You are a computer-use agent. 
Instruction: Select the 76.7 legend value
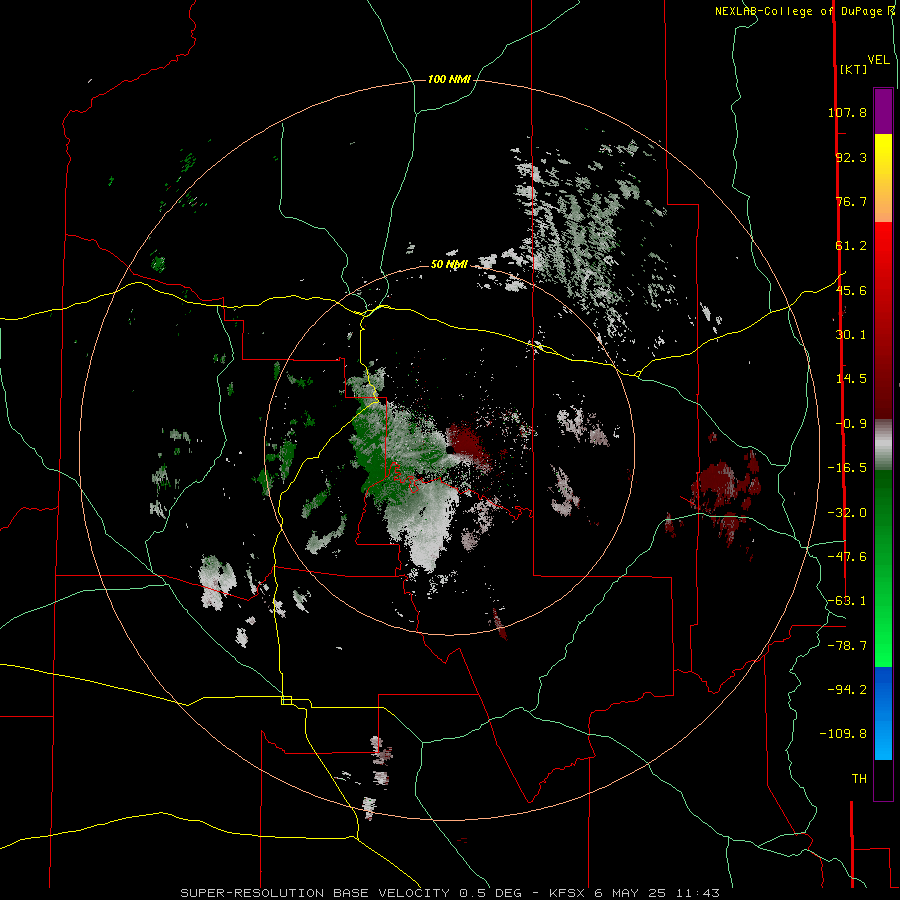pyautogui.click(x=851, y=201)
